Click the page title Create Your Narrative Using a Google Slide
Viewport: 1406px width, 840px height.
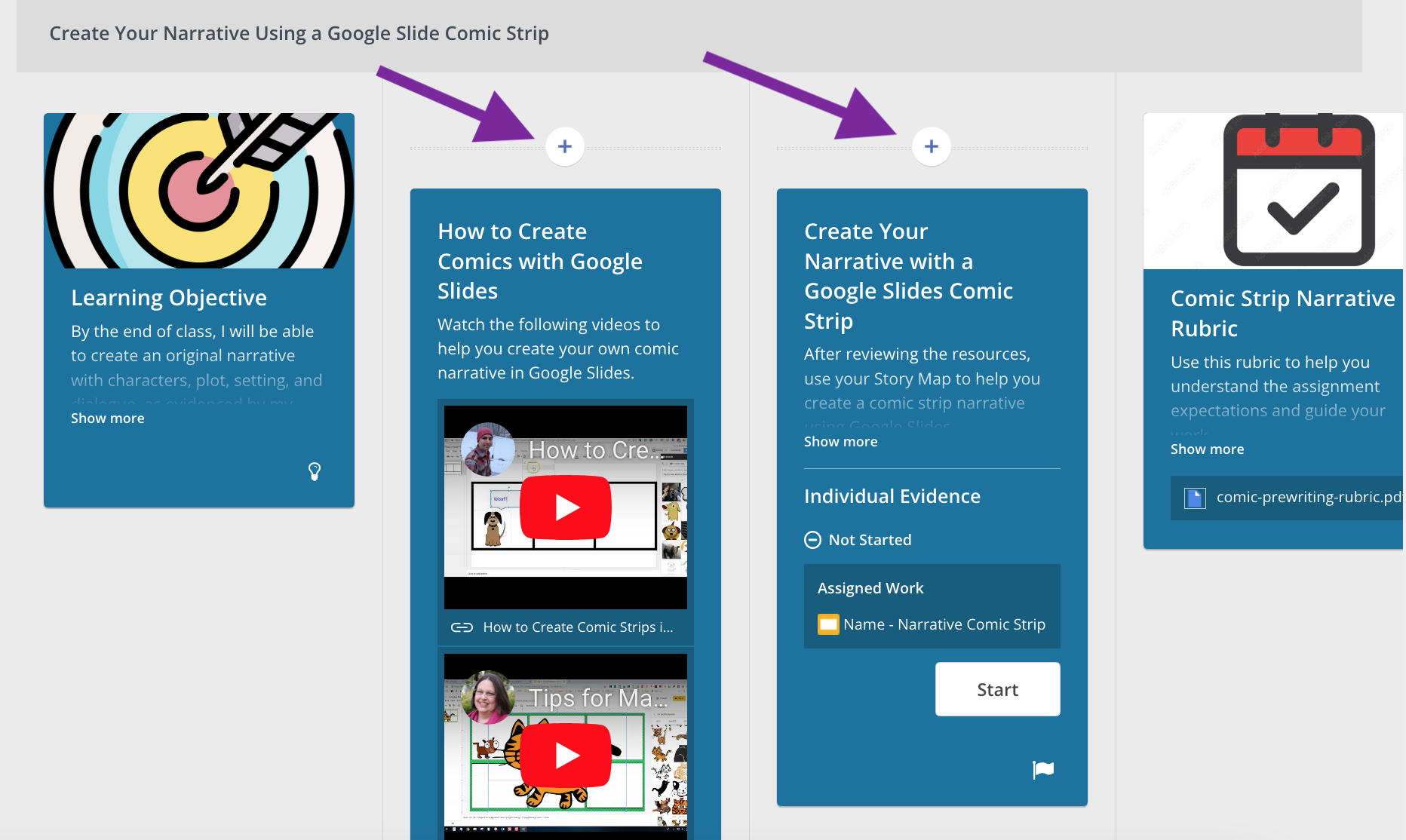(x=299, y=33)
